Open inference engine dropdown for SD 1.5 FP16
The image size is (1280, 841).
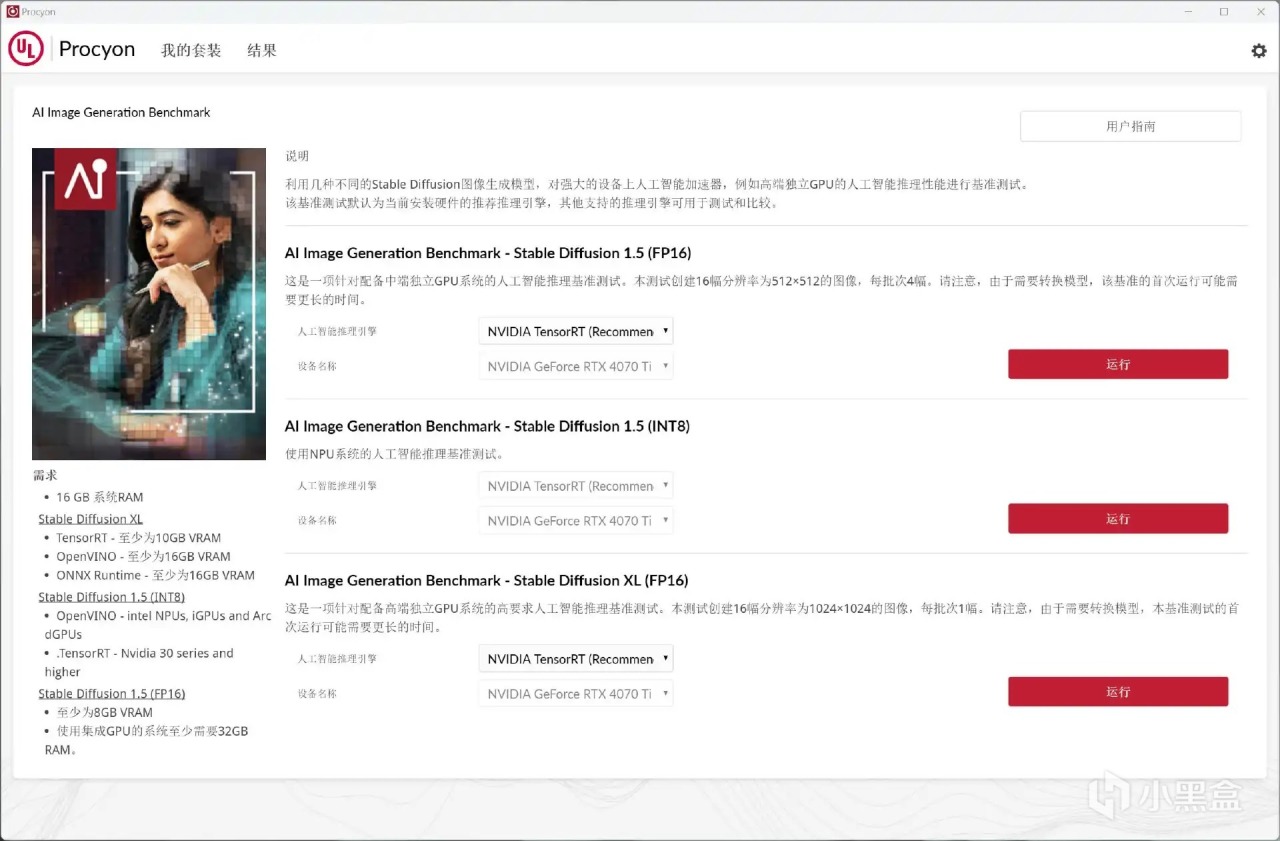(x=576, y=331)
